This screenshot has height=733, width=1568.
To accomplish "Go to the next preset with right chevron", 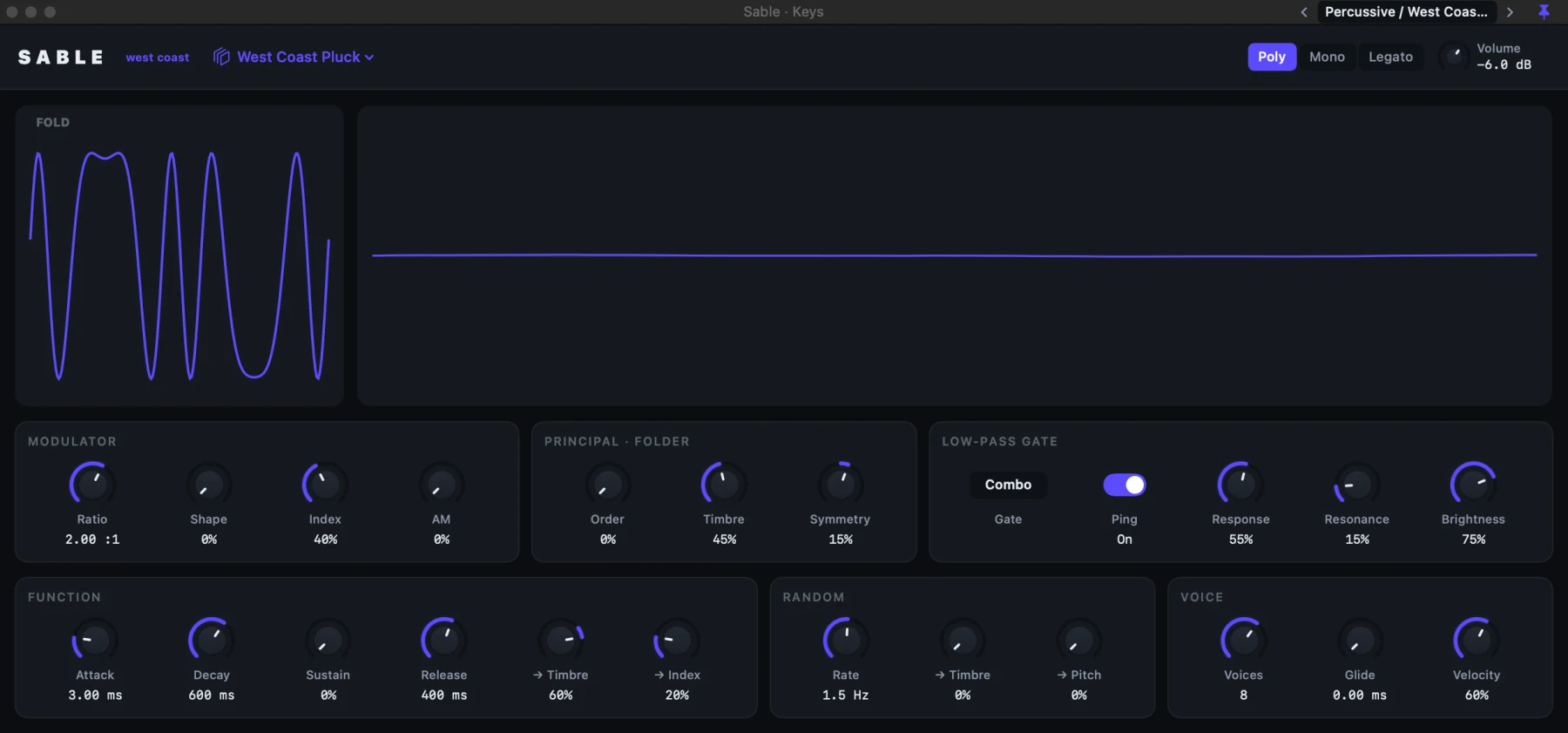I will (1510, 12).
